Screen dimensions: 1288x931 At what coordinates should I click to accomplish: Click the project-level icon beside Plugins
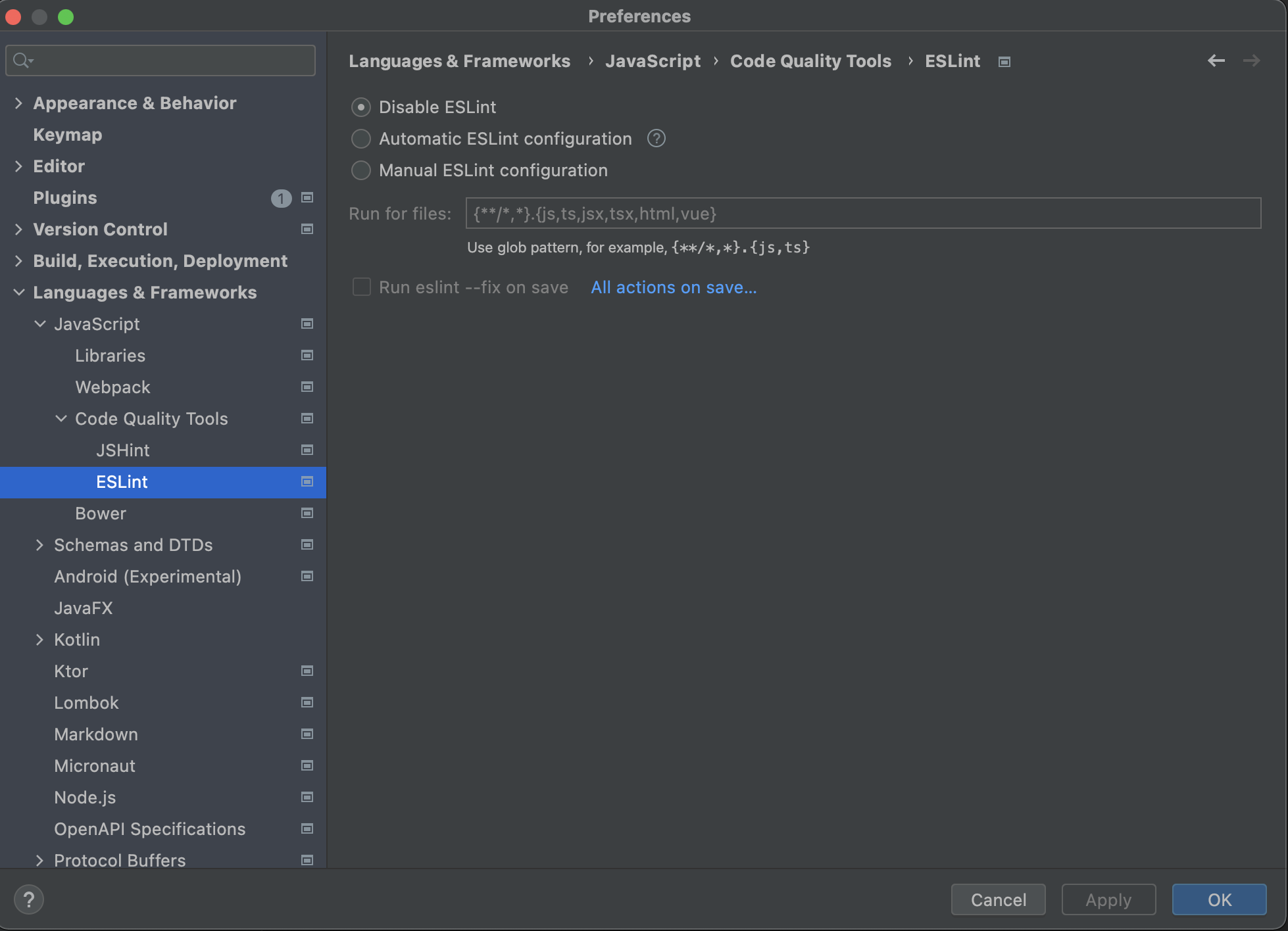pyautogui.click(x=307, y=197)
